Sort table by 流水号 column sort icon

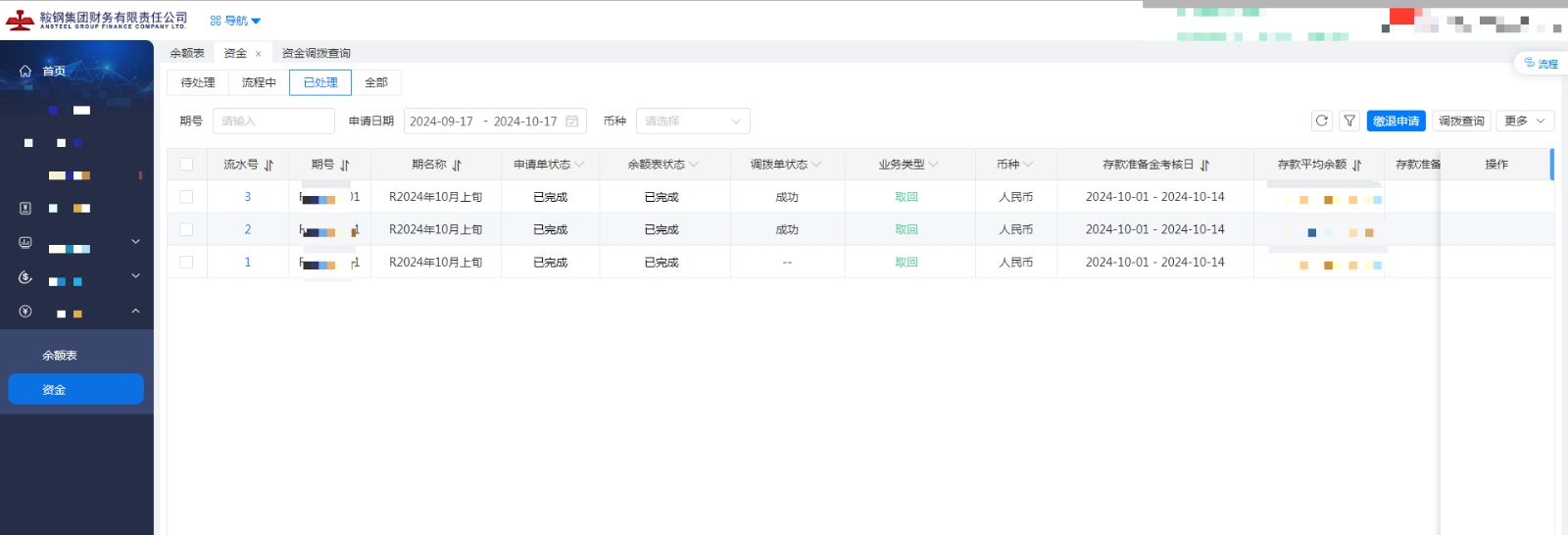click(x=269, y=166)
